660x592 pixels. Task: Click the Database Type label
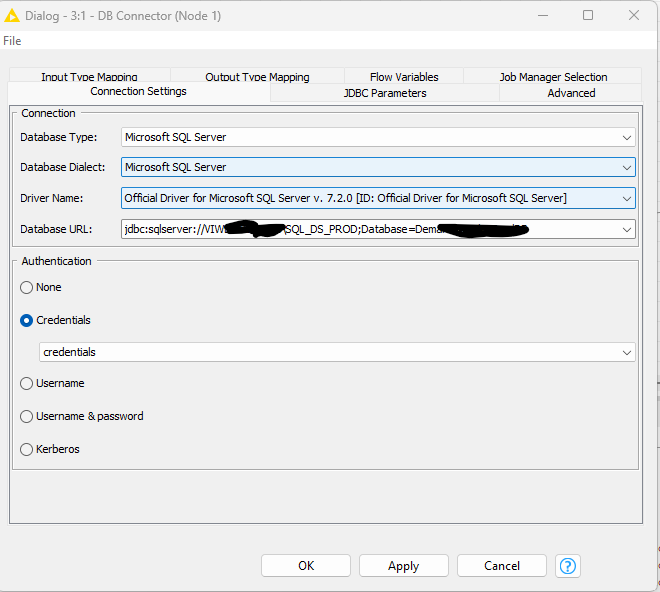click(x=59, y=137)
